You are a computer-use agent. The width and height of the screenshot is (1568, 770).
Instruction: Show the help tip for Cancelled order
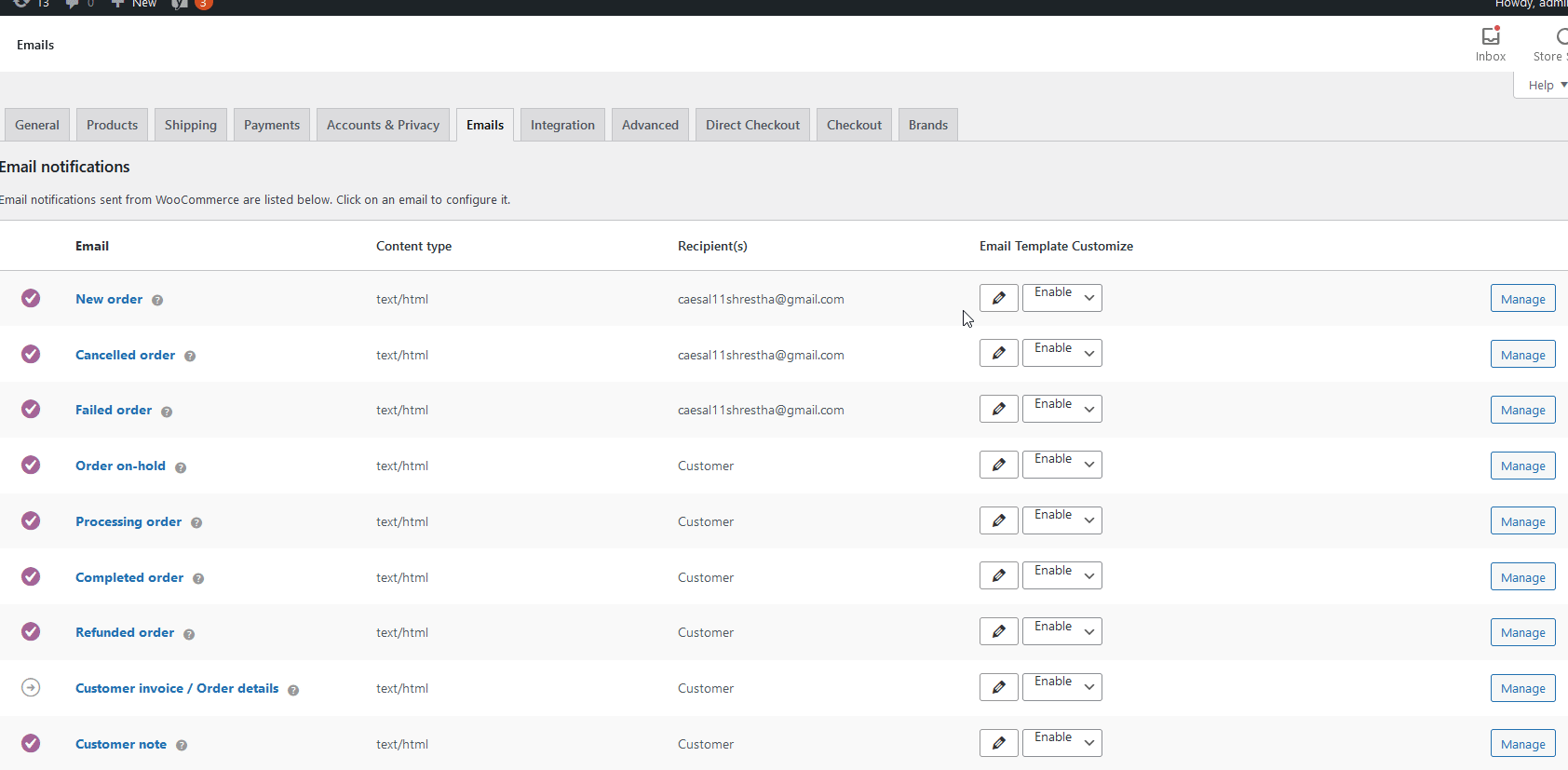(190, 356)
